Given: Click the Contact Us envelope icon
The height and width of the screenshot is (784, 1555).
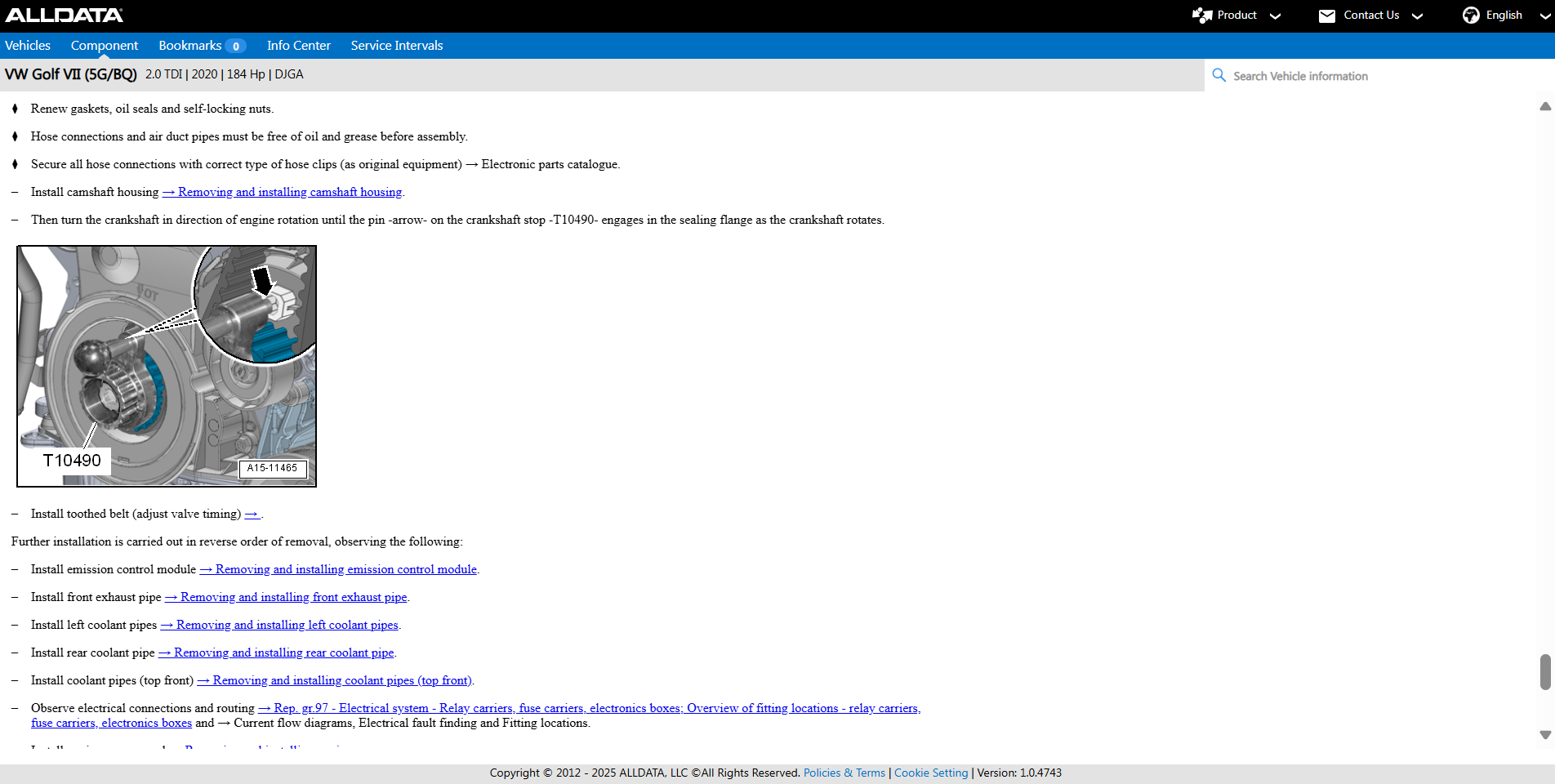Looking at the screenshot, I should pyautogui.click(x=1326, y=16).
